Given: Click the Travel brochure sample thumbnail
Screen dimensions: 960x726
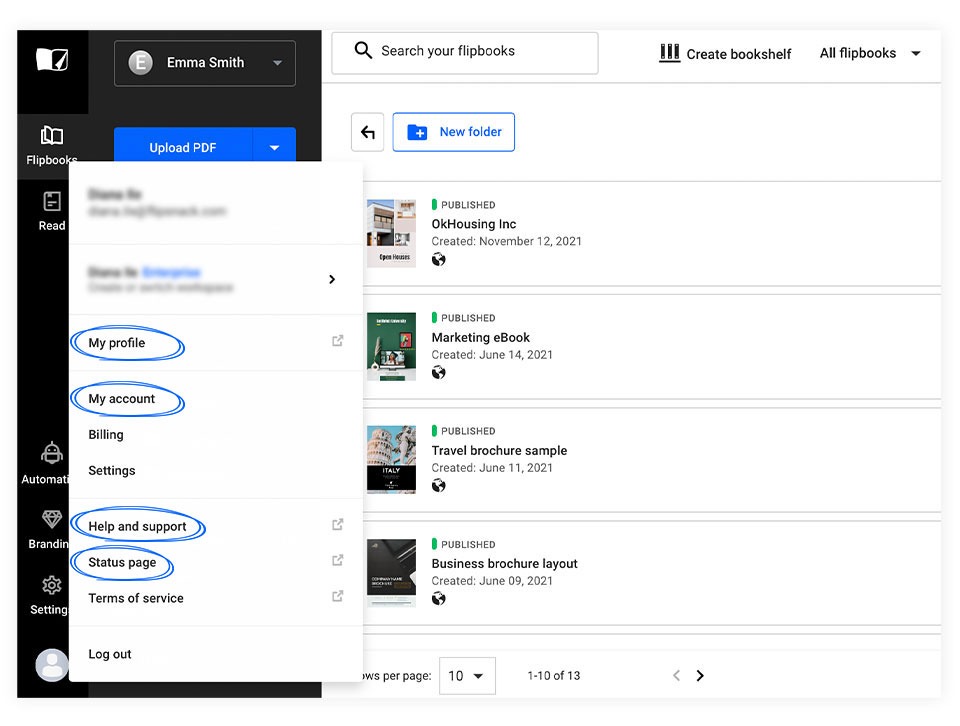Looking at the screenshot, I should (391, 460).
